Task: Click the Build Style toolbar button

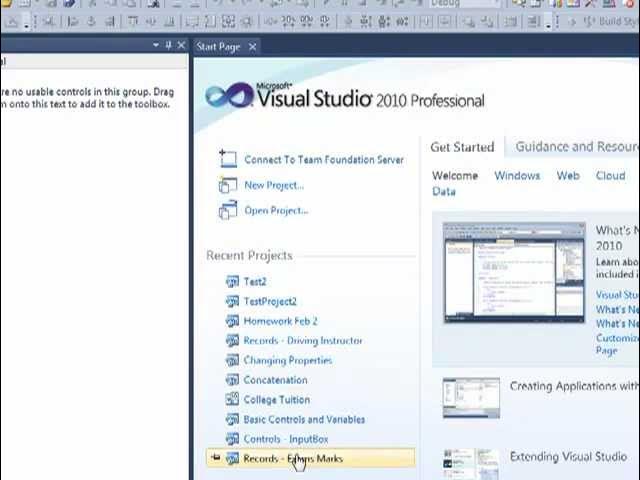Action: (611, 21)
